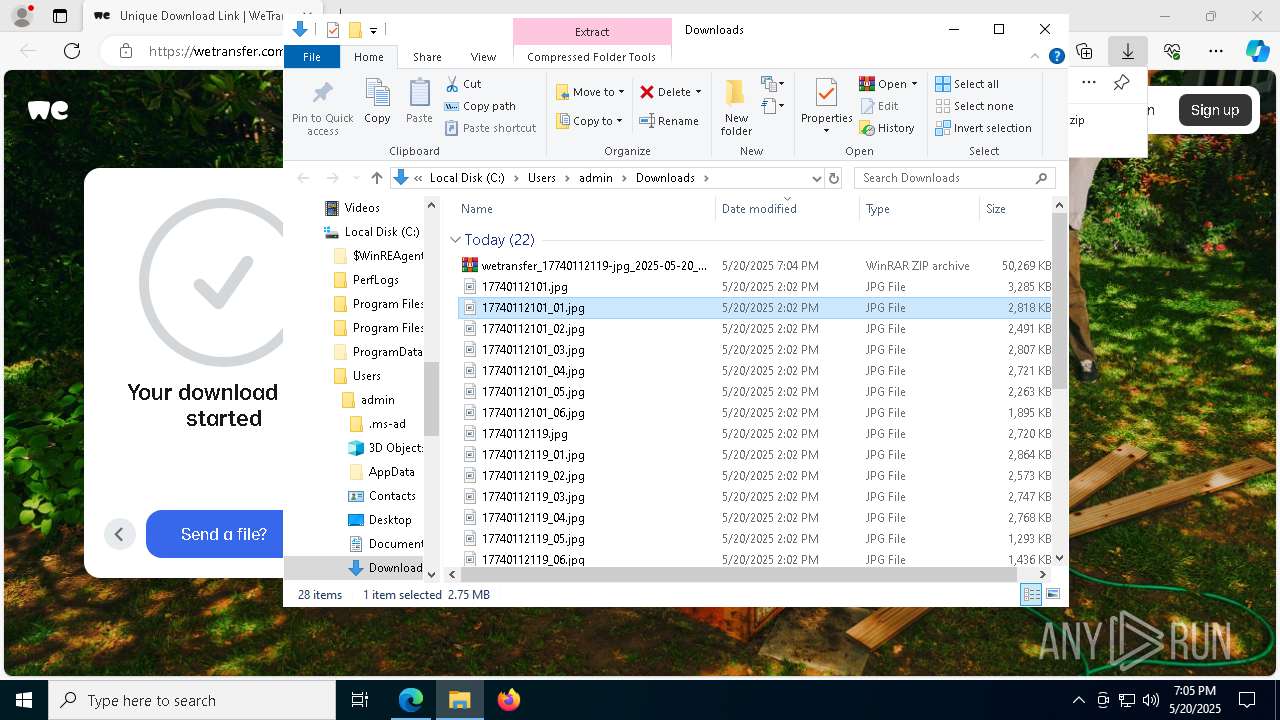Expand the Open dropdown arrow
The image size is (1280, 720).
[914, 84]
